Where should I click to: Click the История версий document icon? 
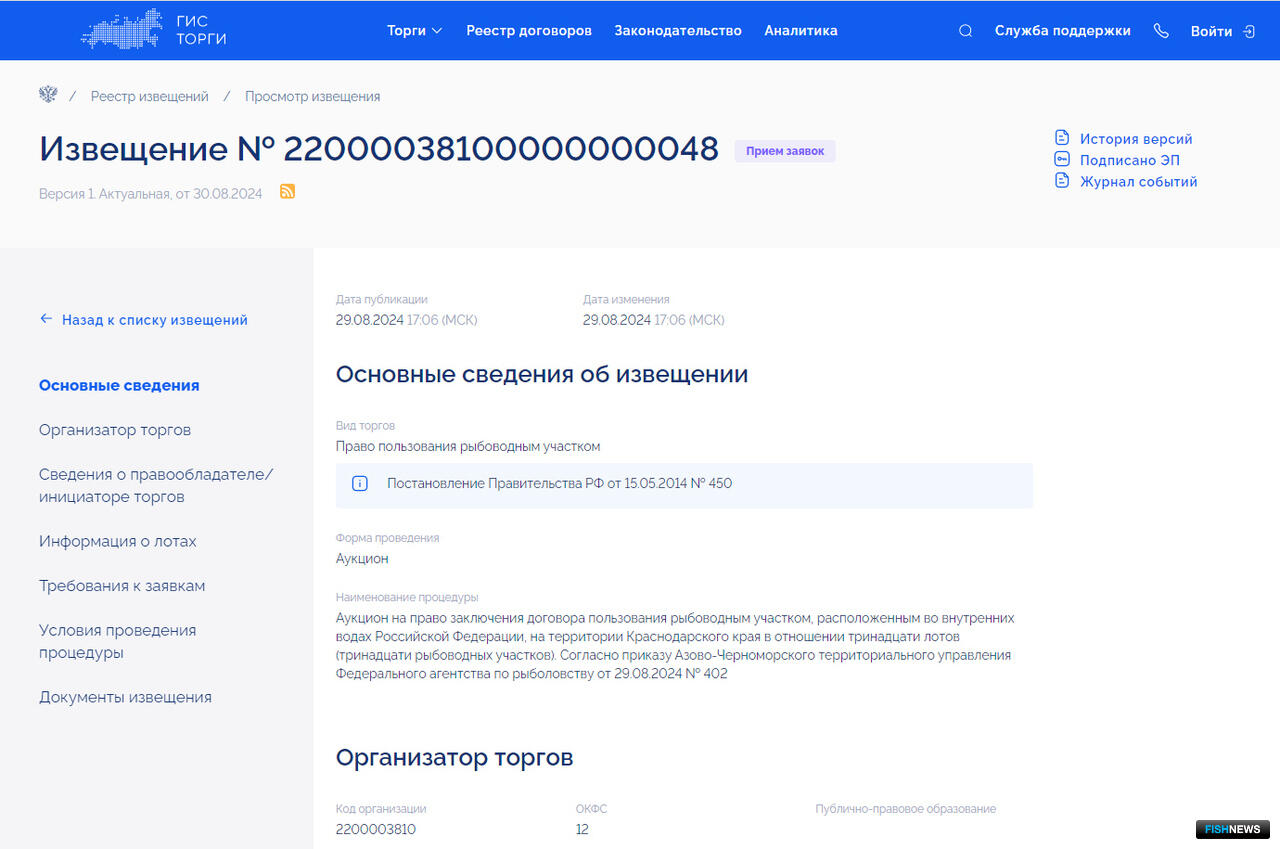coord(1062,138)
